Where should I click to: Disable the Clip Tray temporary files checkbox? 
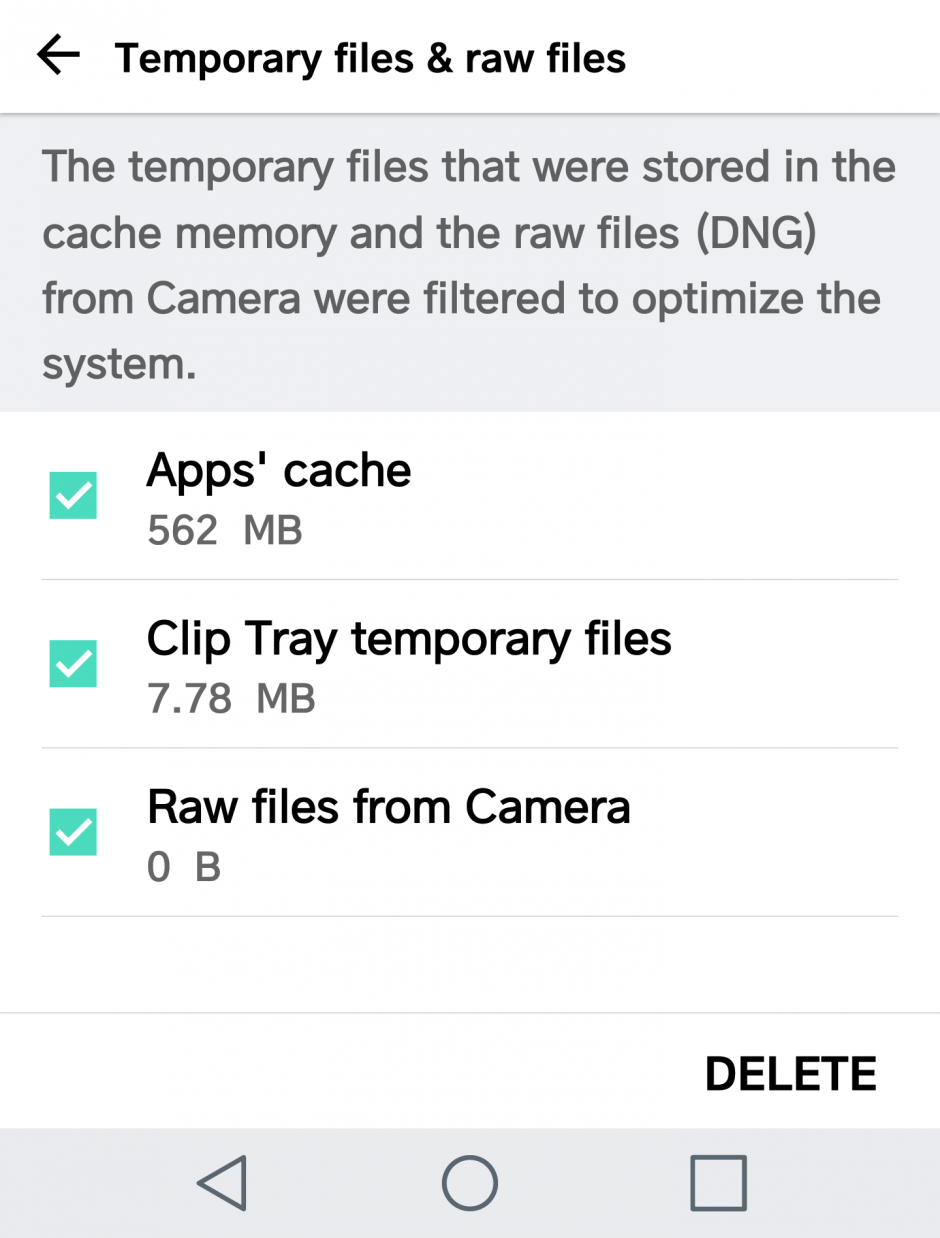73,663
